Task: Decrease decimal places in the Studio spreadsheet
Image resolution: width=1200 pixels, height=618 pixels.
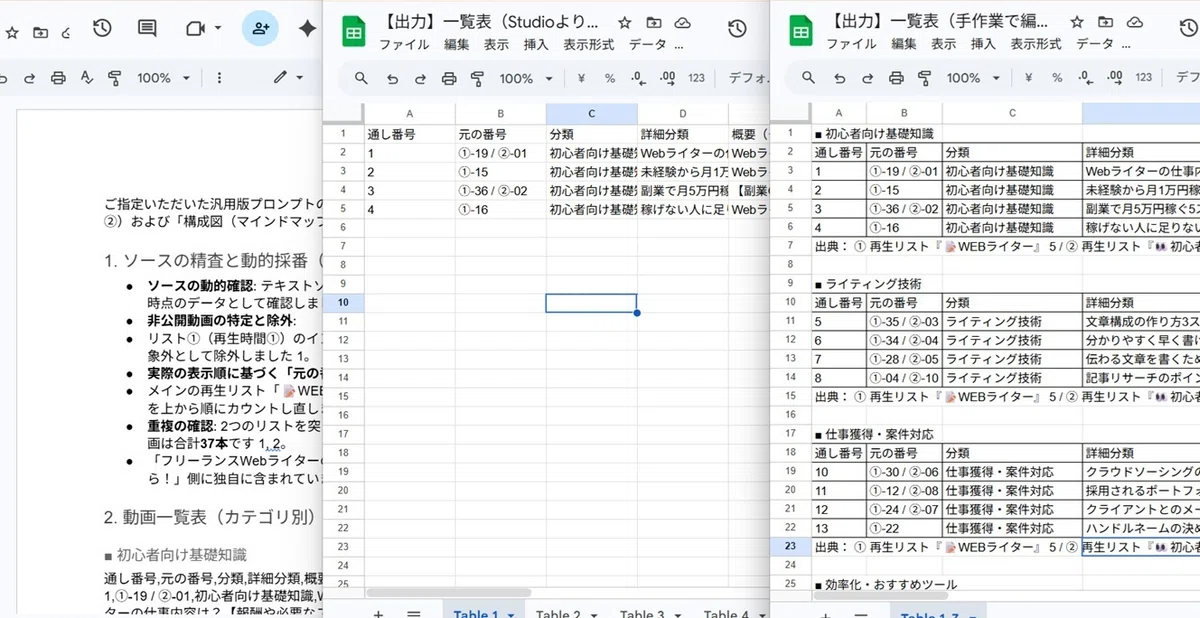Action: [x=640, y=78]
